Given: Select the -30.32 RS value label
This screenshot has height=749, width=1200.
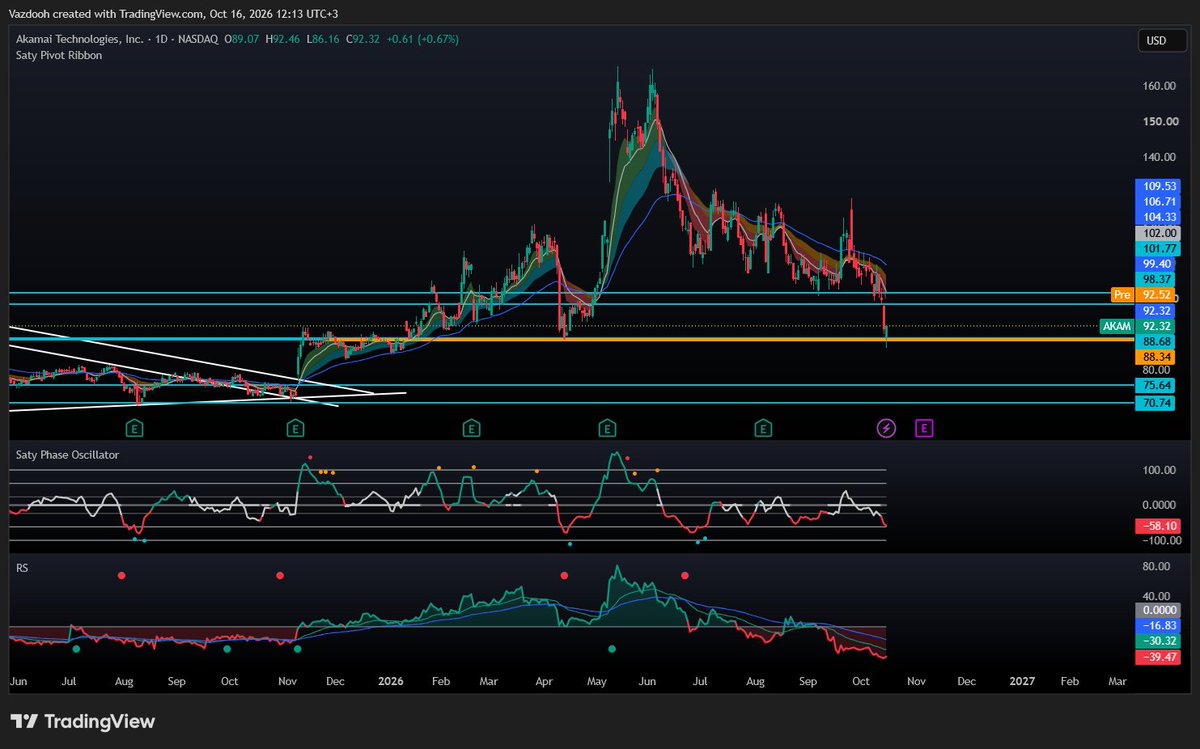Looking at the screenshot, I should click(x=1156, y=641).
